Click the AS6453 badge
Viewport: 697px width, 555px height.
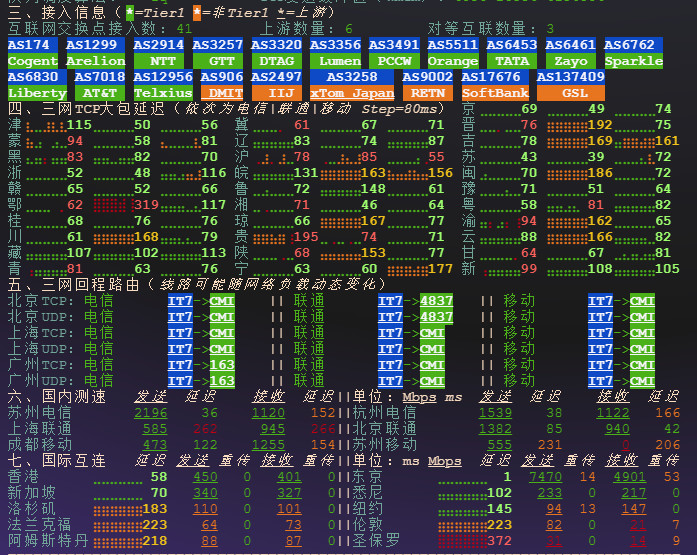click(512, 45)
